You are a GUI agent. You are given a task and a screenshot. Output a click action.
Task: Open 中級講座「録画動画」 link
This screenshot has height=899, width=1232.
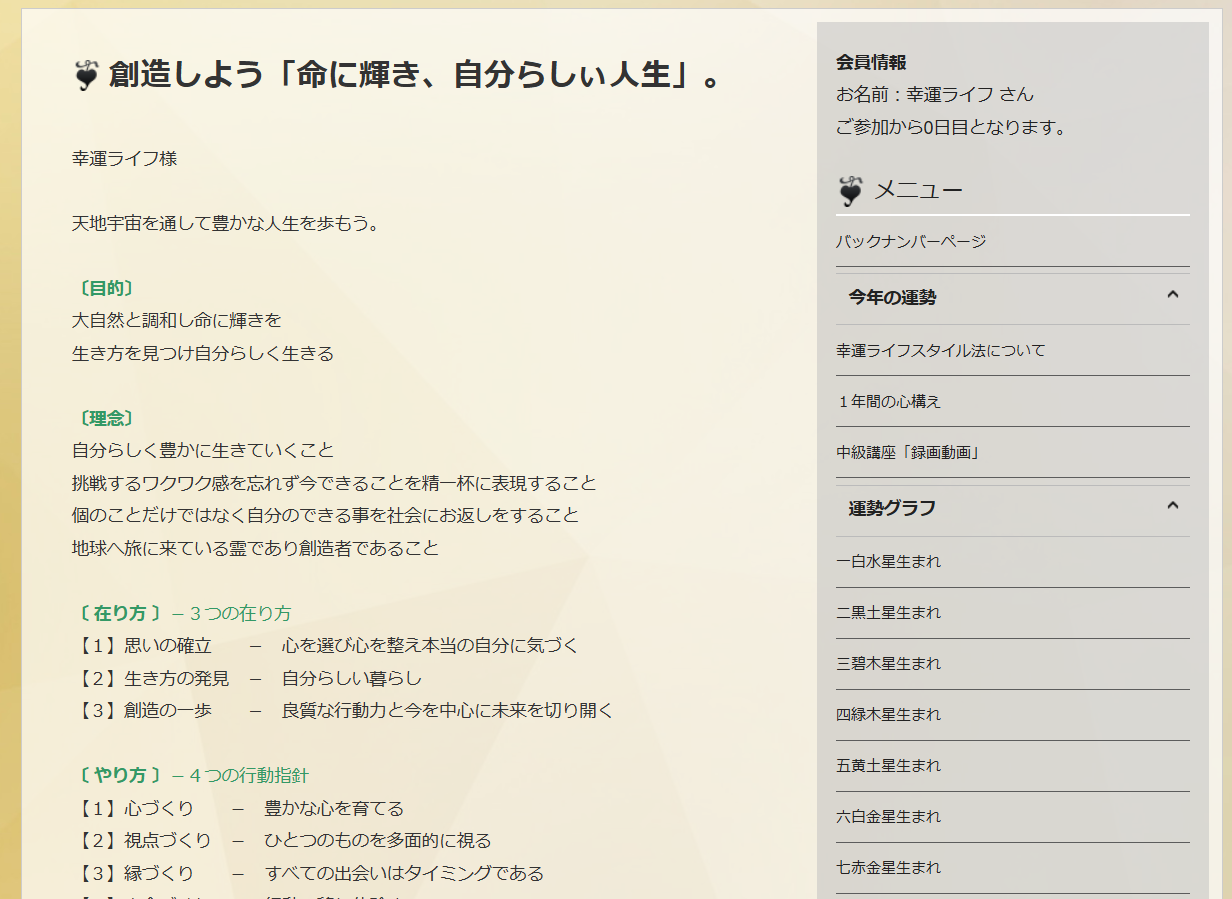click(x=908, y=453)
